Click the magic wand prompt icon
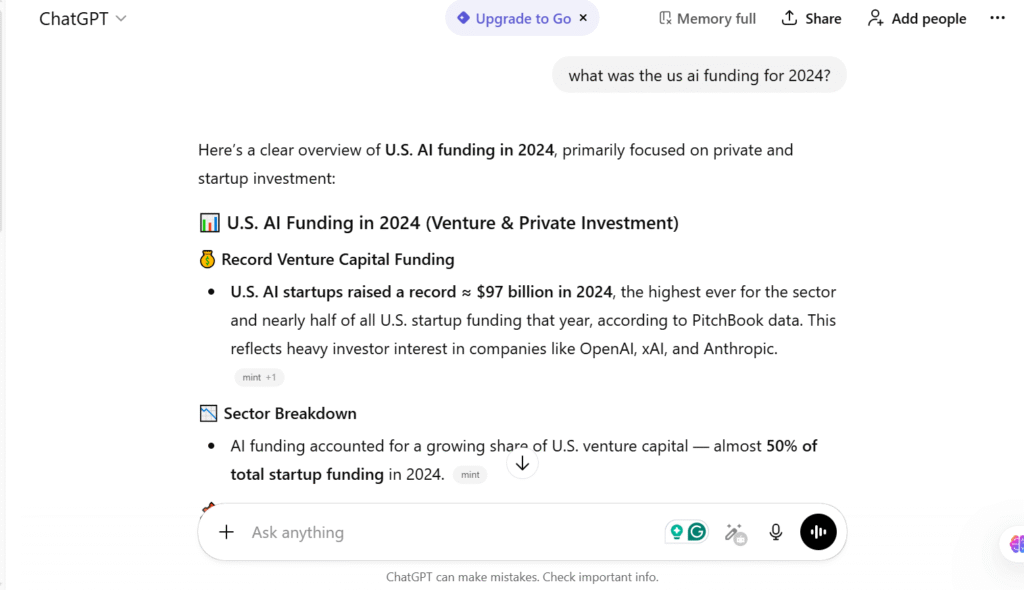Image resolution: width=1024 pixels, height=590 pixels. pos(735,533)
